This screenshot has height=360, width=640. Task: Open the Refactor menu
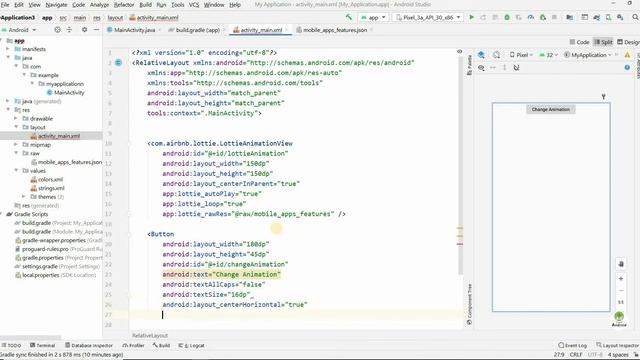point(124,5)
